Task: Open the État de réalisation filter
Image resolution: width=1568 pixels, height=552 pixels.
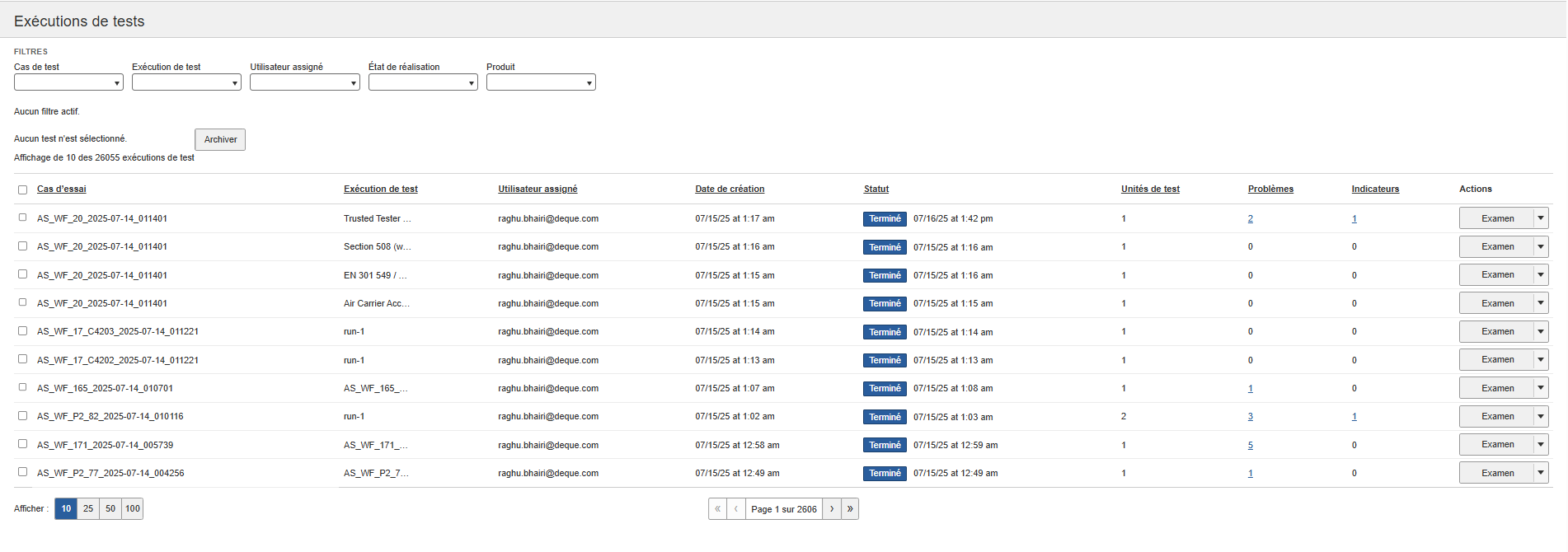Action: pos(423,82)
